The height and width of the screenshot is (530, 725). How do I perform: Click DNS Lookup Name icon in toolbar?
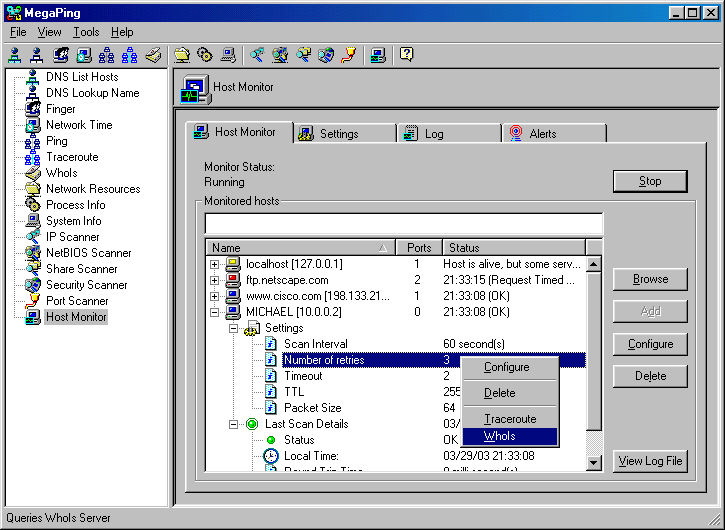tap(37, 55)
